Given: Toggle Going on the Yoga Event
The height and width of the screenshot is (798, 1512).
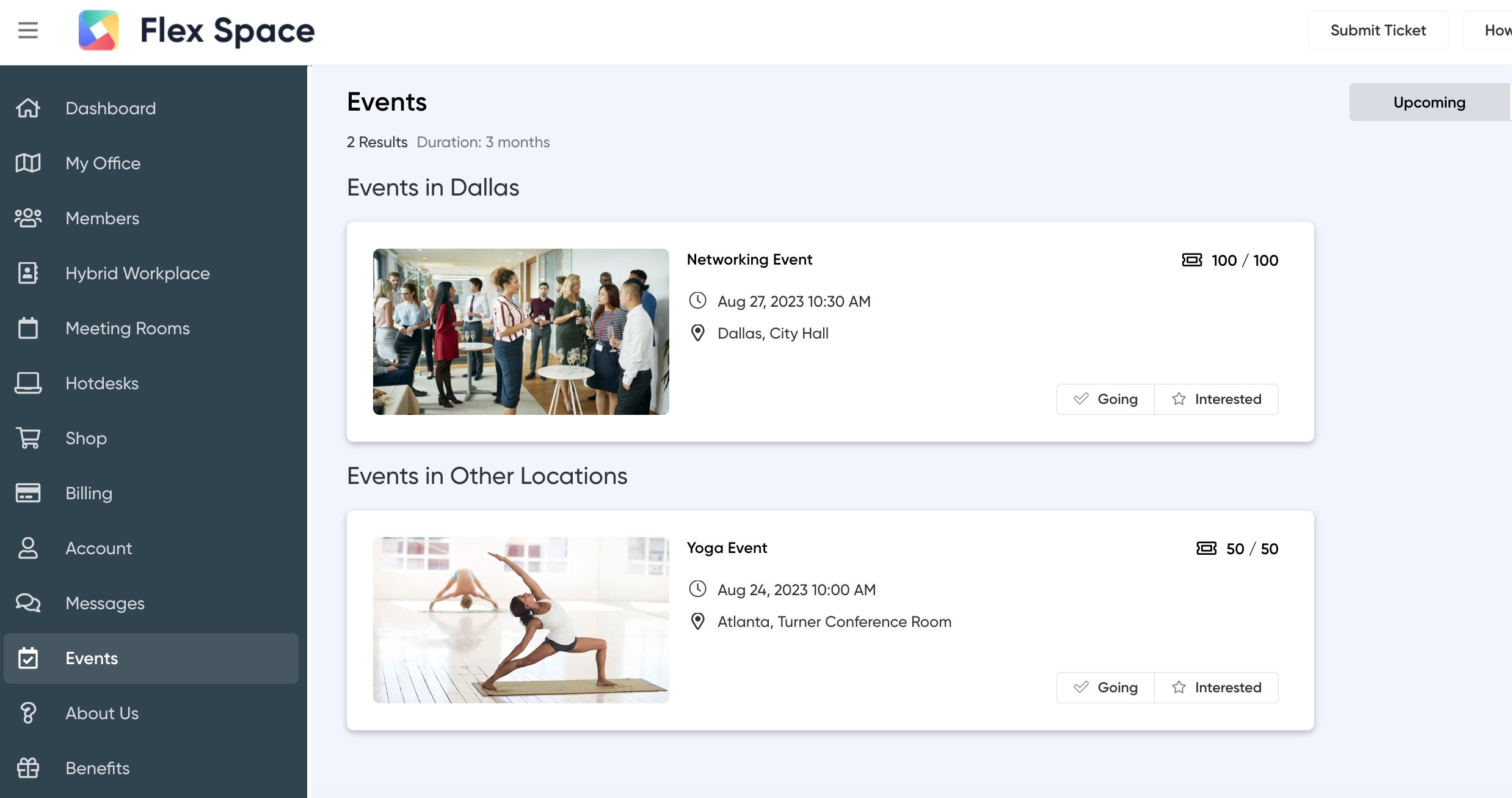Looking at the screenshot, I should tap(1105, 687).
